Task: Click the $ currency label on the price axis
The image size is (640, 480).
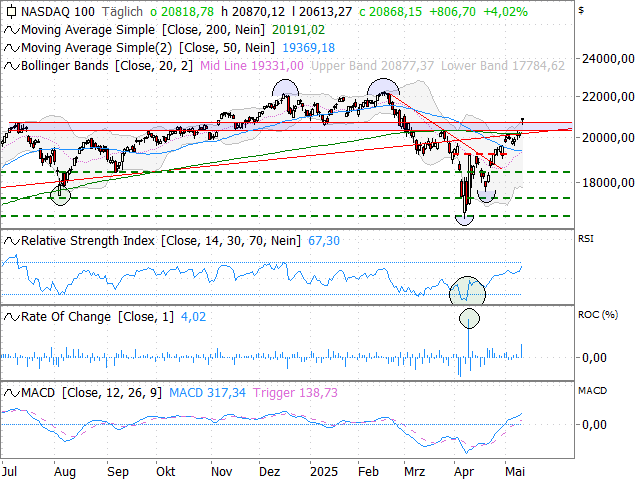Action: 581,10
